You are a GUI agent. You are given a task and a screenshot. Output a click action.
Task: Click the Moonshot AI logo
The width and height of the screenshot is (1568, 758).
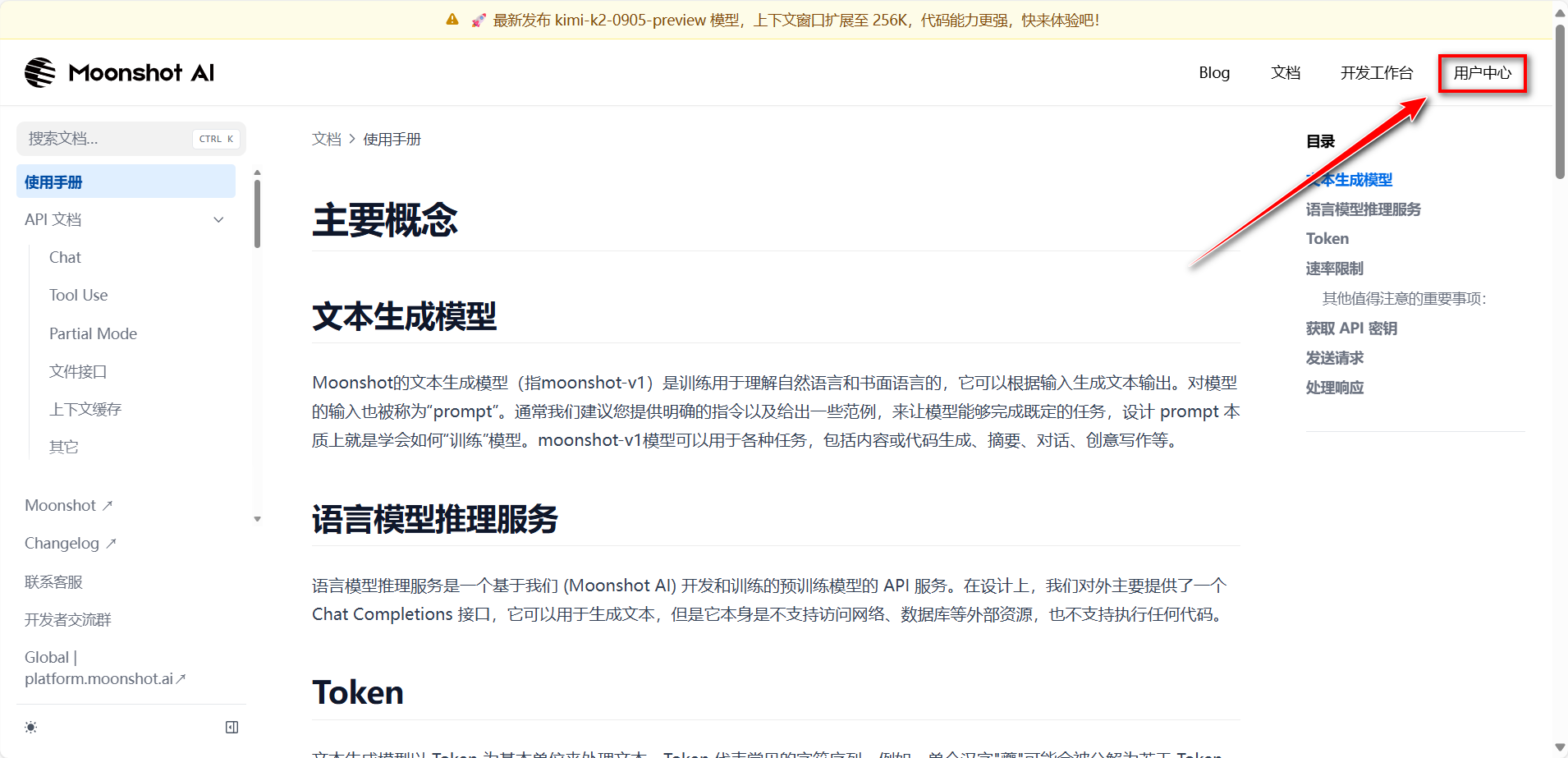point(120,72)
